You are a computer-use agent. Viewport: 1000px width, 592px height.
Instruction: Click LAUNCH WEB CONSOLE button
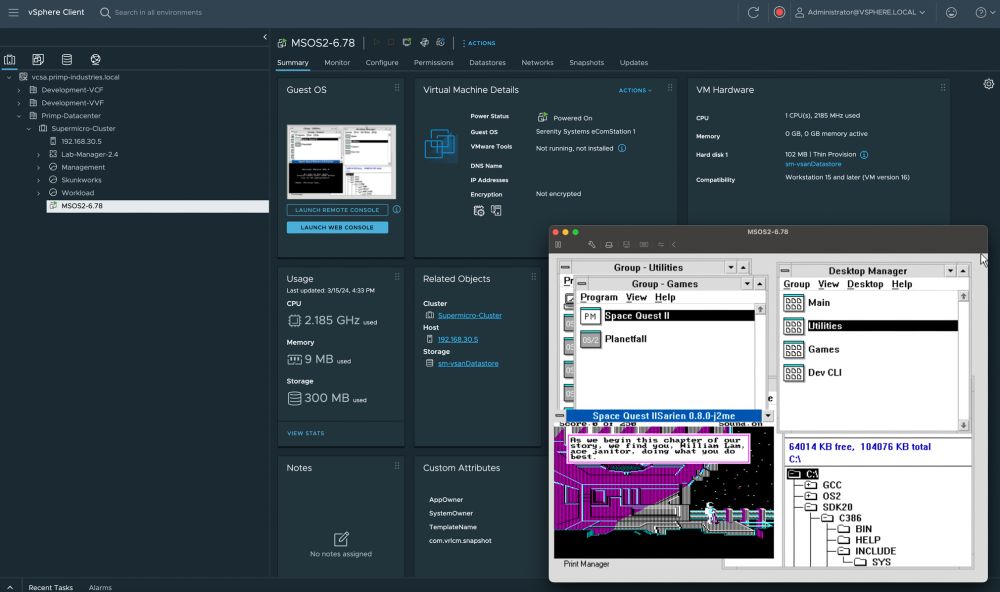(337, 227)
